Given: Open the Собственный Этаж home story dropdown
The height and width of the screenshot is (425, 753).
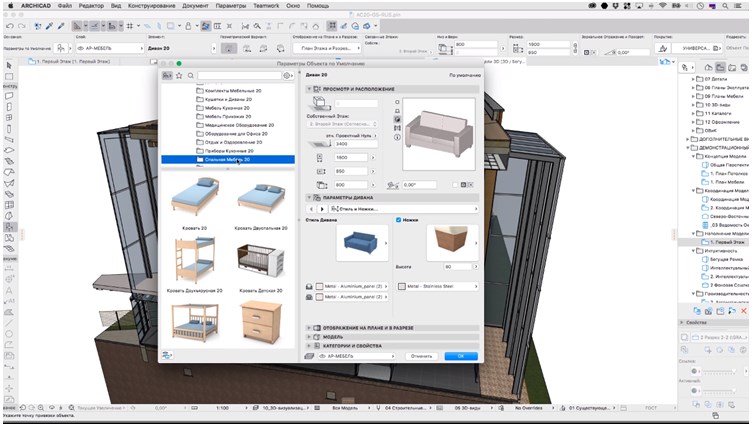Looking at the screenshot, I should [x=342, y=124].
